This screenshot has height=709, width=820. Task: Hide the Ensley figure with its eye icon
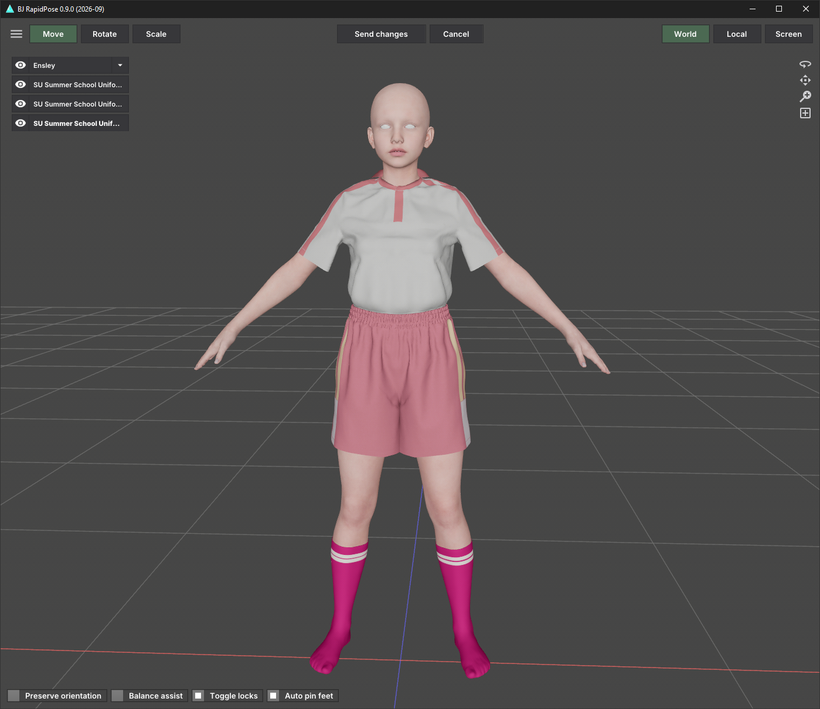click(20, 65)
